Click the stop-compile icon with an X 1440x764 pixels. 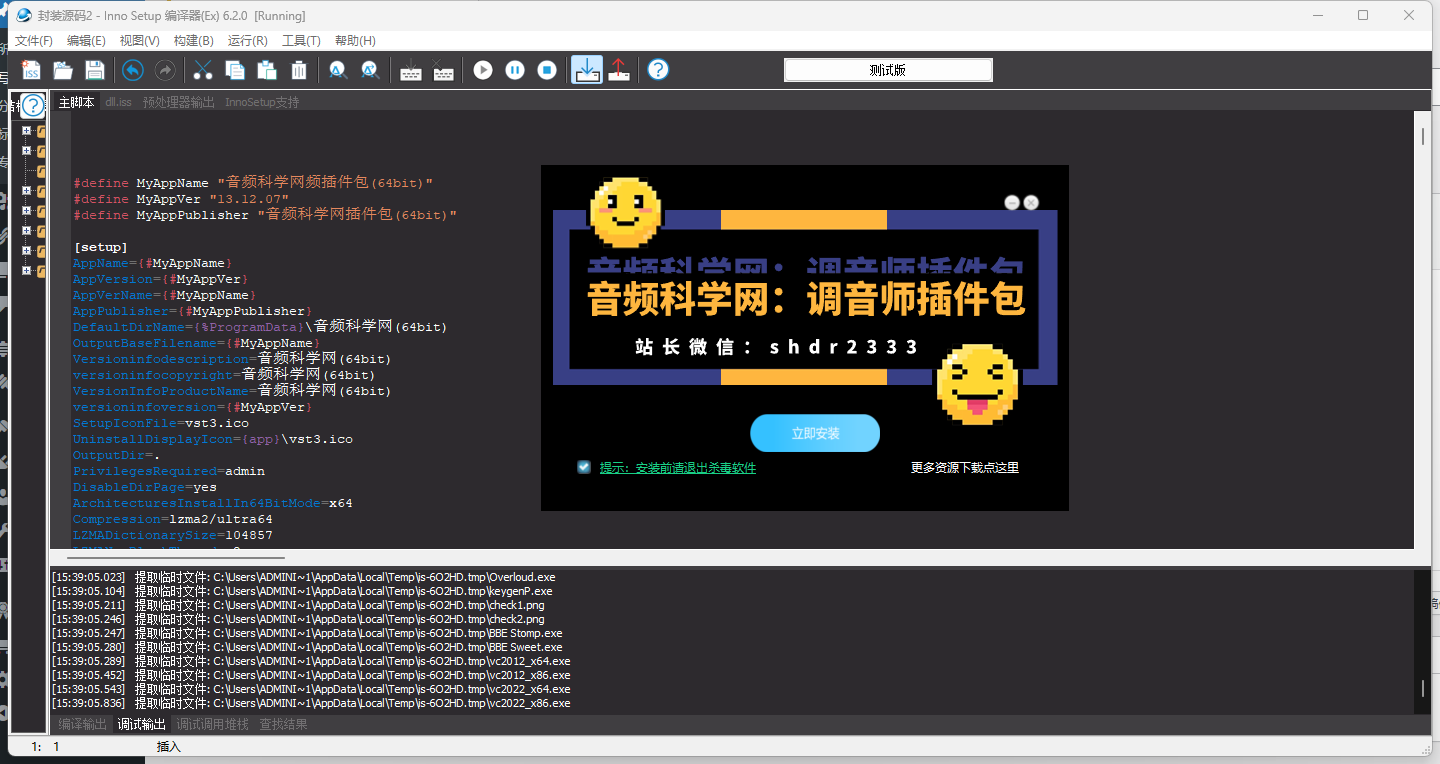443,70
